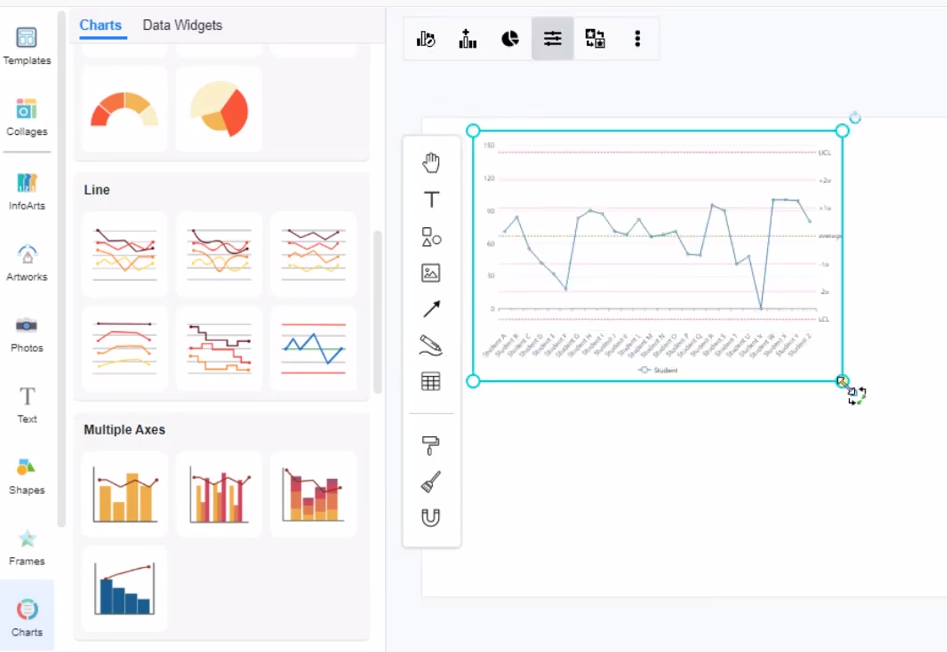The width and height of the screenshot is (947, 652).
Task: Open the pie chart option in top toolbar
Action: click(510, 39)
